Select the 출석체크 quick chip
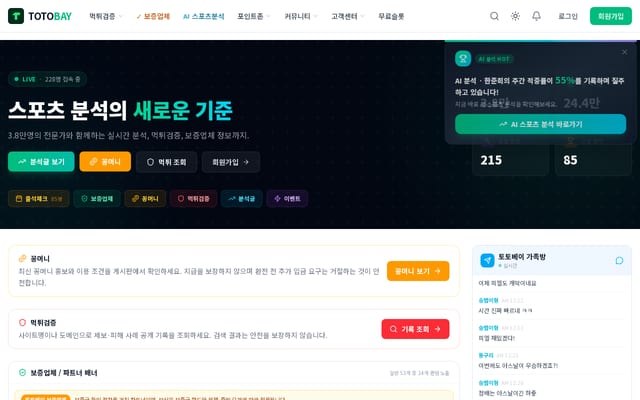Viewport: 640px width, 400px height. 39,199
